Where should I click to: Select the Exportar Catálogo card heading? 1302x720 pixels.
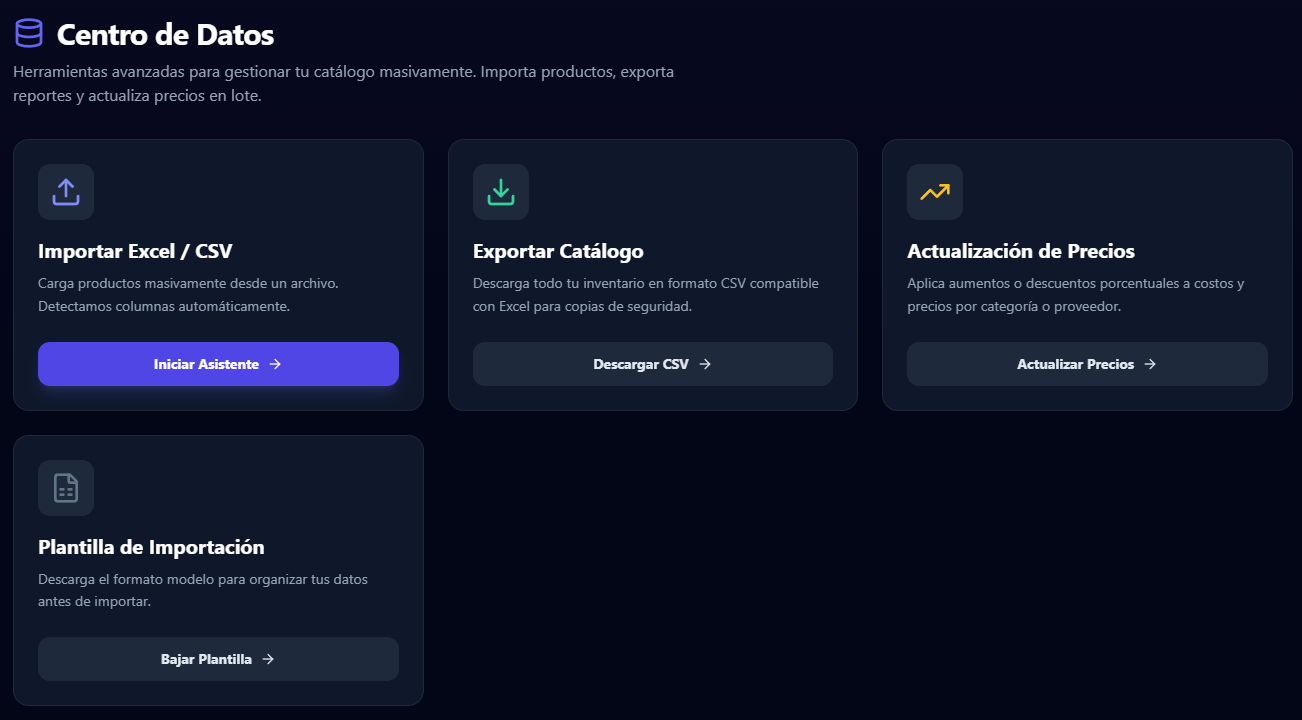point(558,251)
